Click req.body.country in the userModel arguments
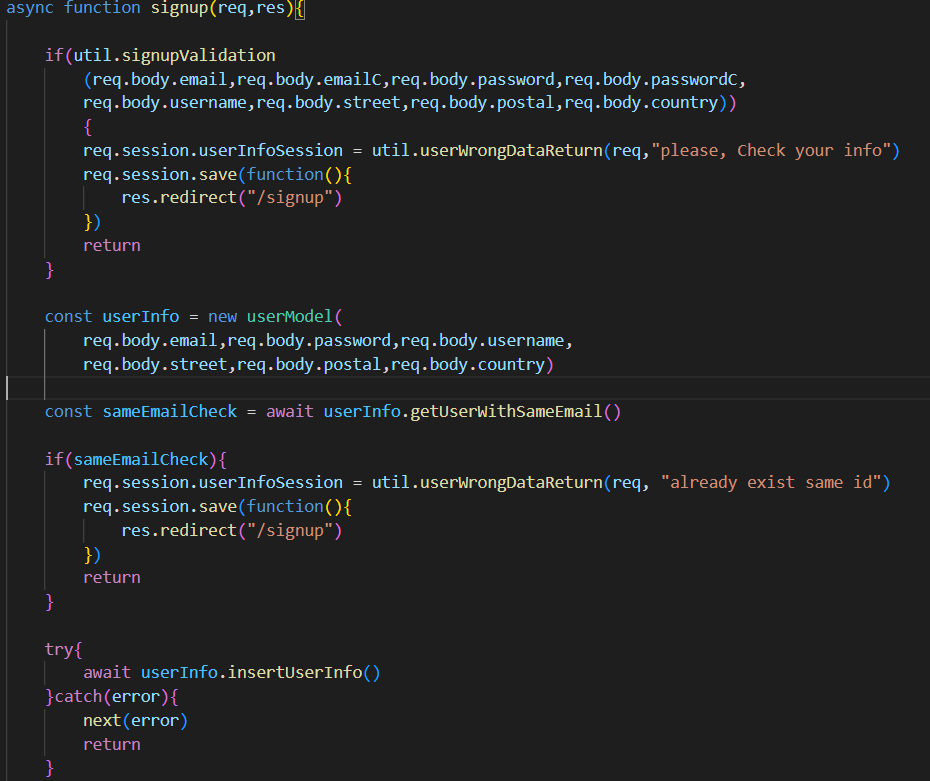The image size is (930, 781). [x=467, y=364]
